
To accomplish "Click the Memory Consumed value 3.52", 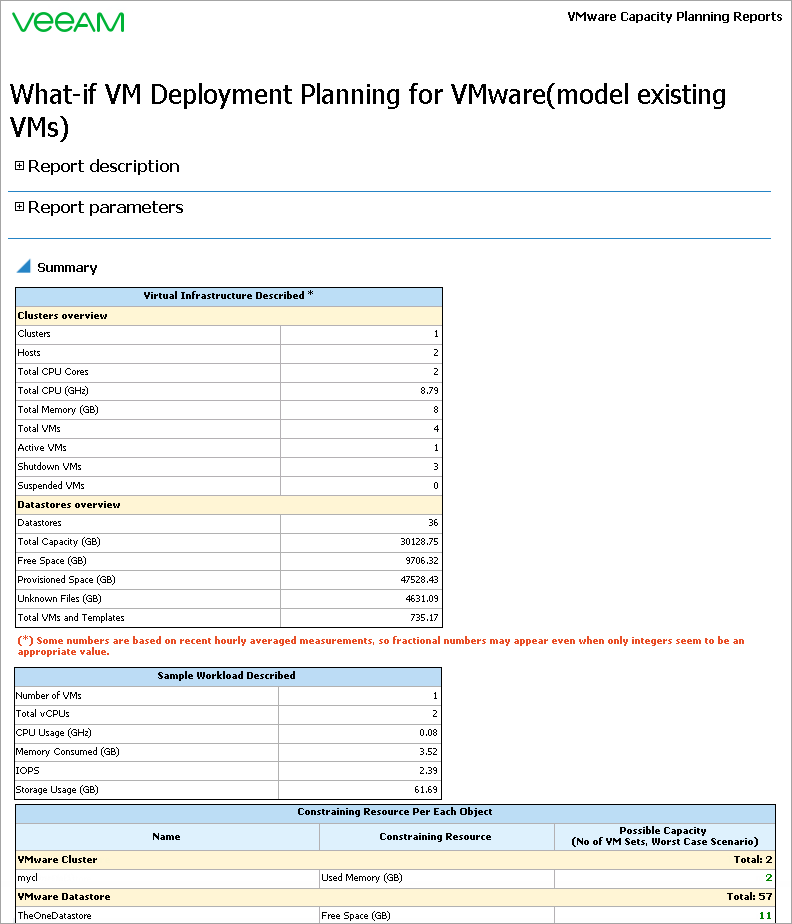I will tap(428, 751).
